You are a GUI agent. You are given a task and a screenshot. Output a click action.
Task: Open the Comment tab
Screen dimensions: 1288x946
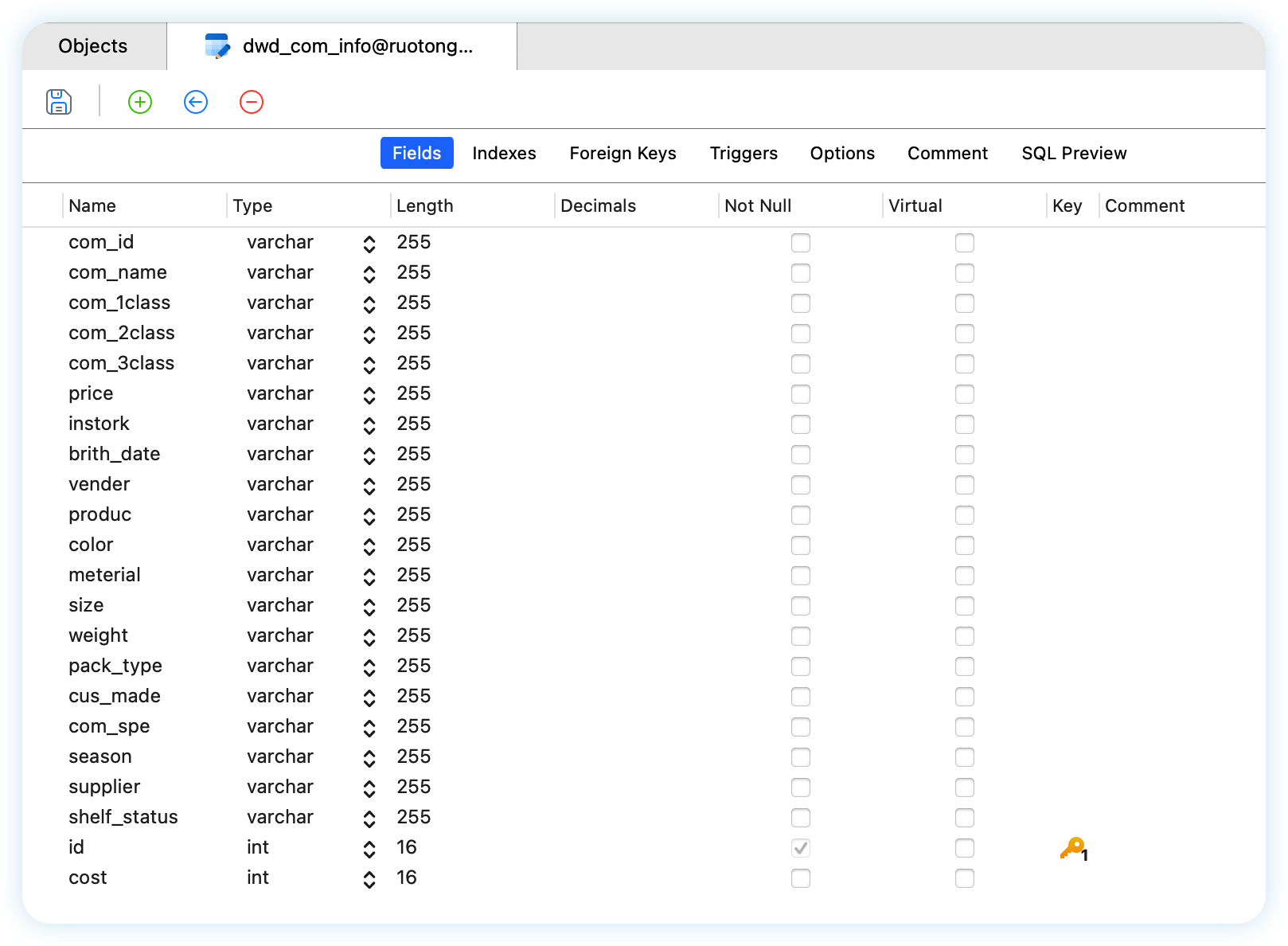coord(947,153)
